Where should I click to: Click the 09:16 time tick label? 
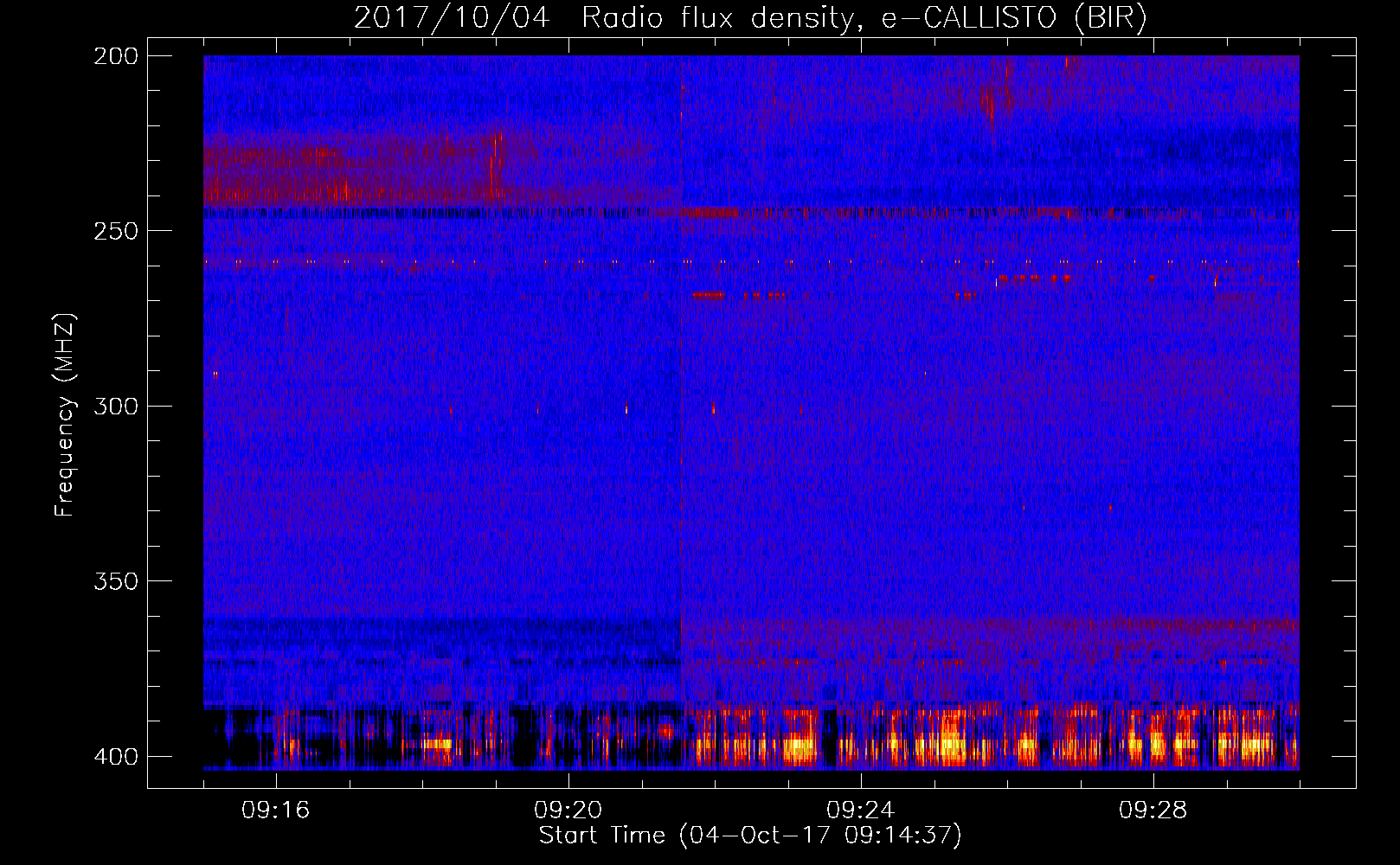(276, 811)
